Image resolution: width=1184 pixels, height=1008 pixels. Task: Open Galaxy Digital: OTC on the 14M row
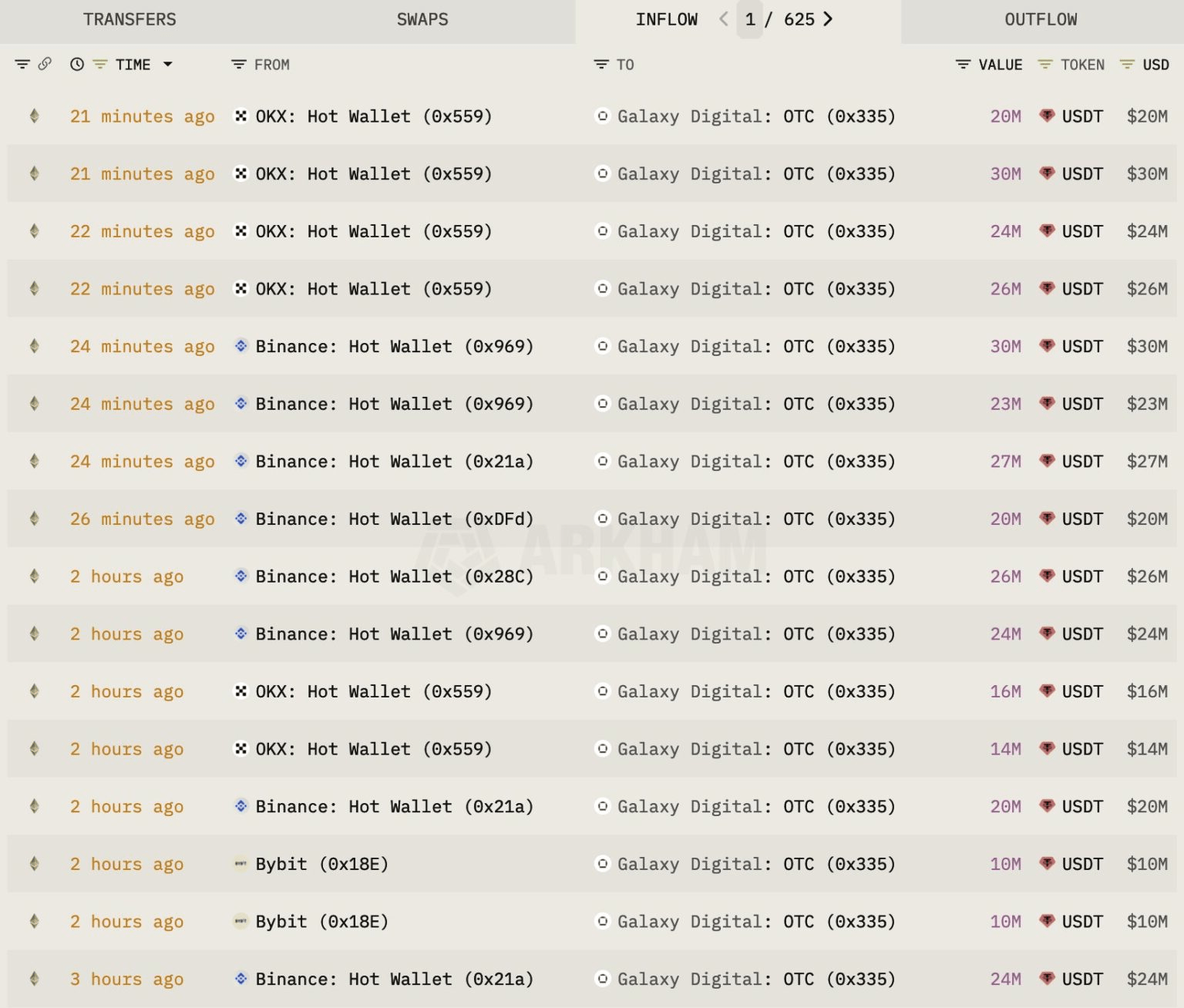click(x=756, y=749)
